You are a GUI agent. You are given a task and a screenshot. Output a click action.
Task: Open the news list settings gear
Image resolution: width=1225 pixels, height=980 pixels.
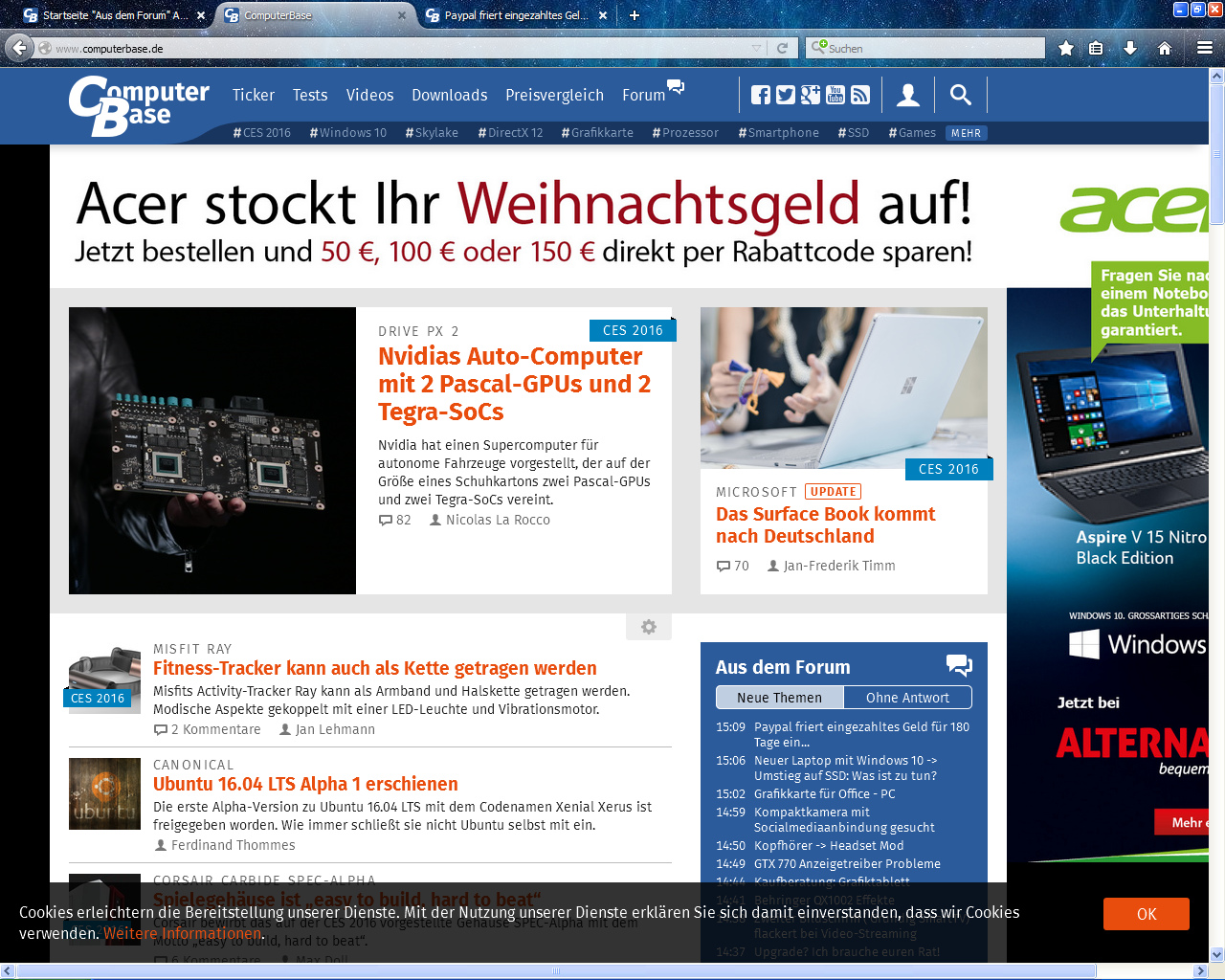point(649,627)
